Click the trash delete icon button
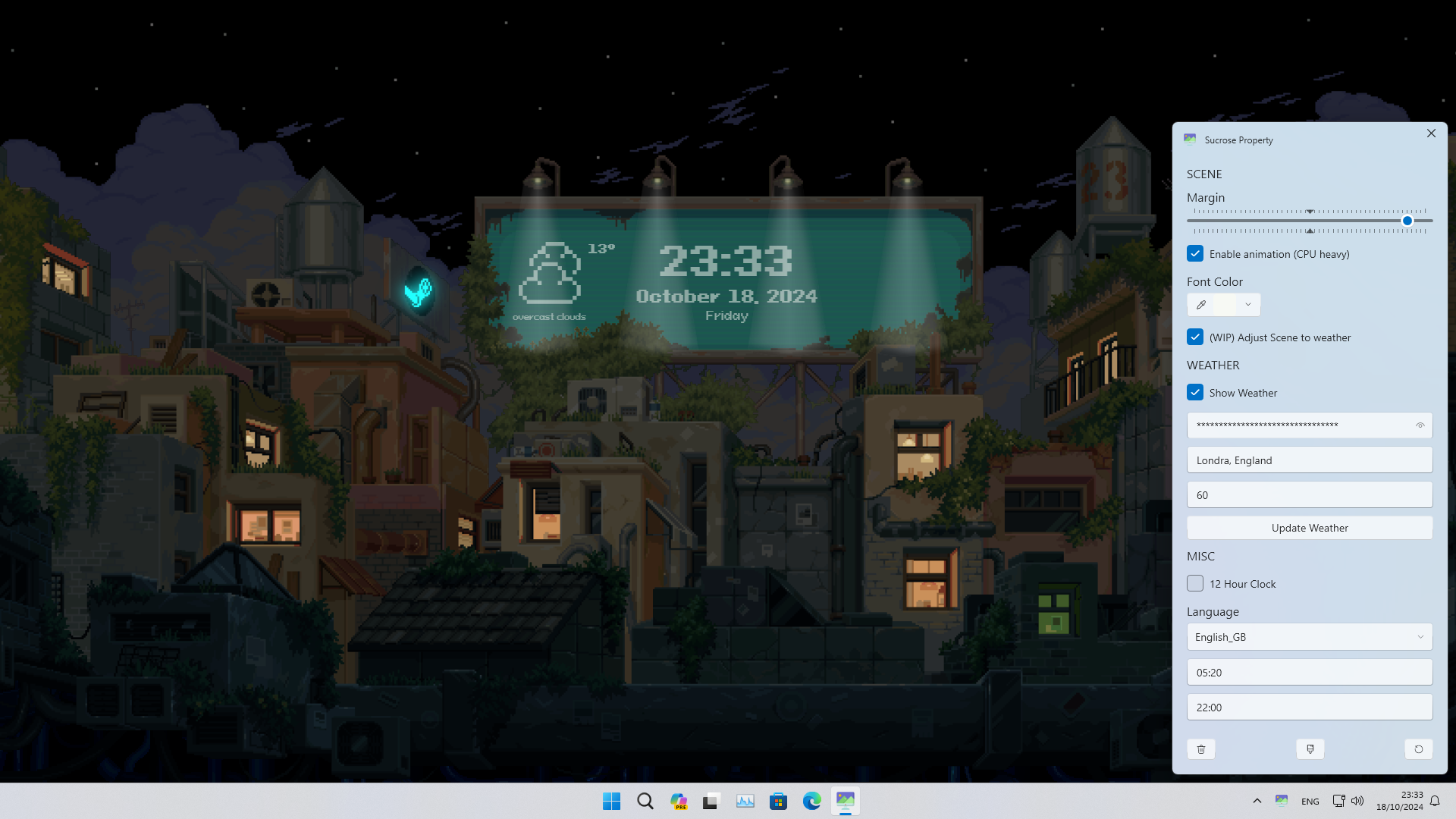1456x819 pixels. click(x=1201, y=749)
